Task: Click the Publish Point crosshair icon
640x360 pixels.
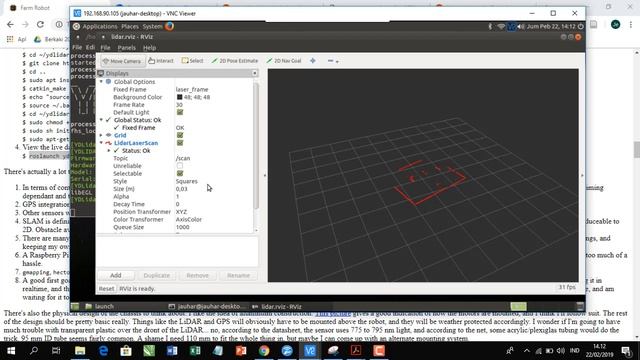Action: (x=313, y=60)
